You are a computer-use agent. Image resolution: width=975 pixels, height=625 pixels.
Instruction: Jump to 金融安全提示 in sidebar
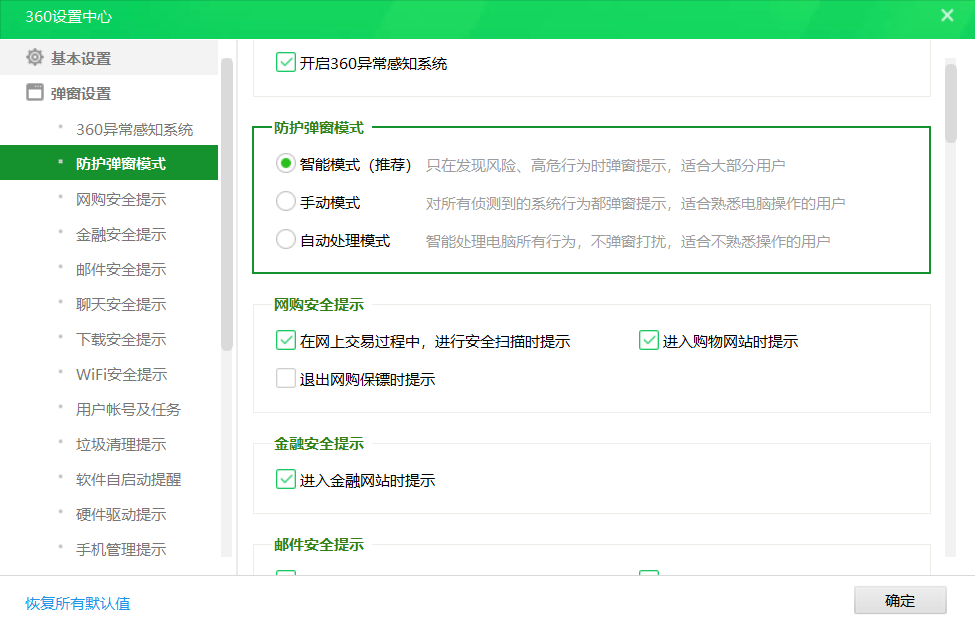121,234
